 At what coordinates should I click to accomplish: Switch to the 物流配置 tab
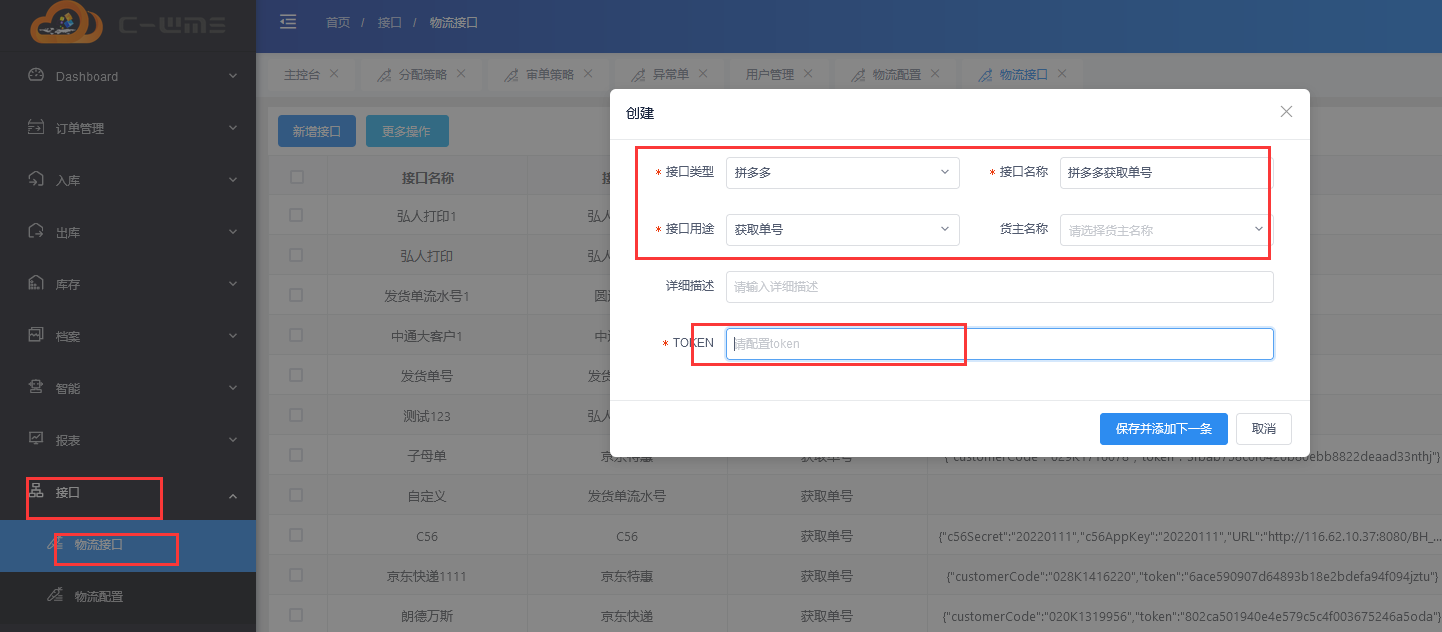pos(896,74)
